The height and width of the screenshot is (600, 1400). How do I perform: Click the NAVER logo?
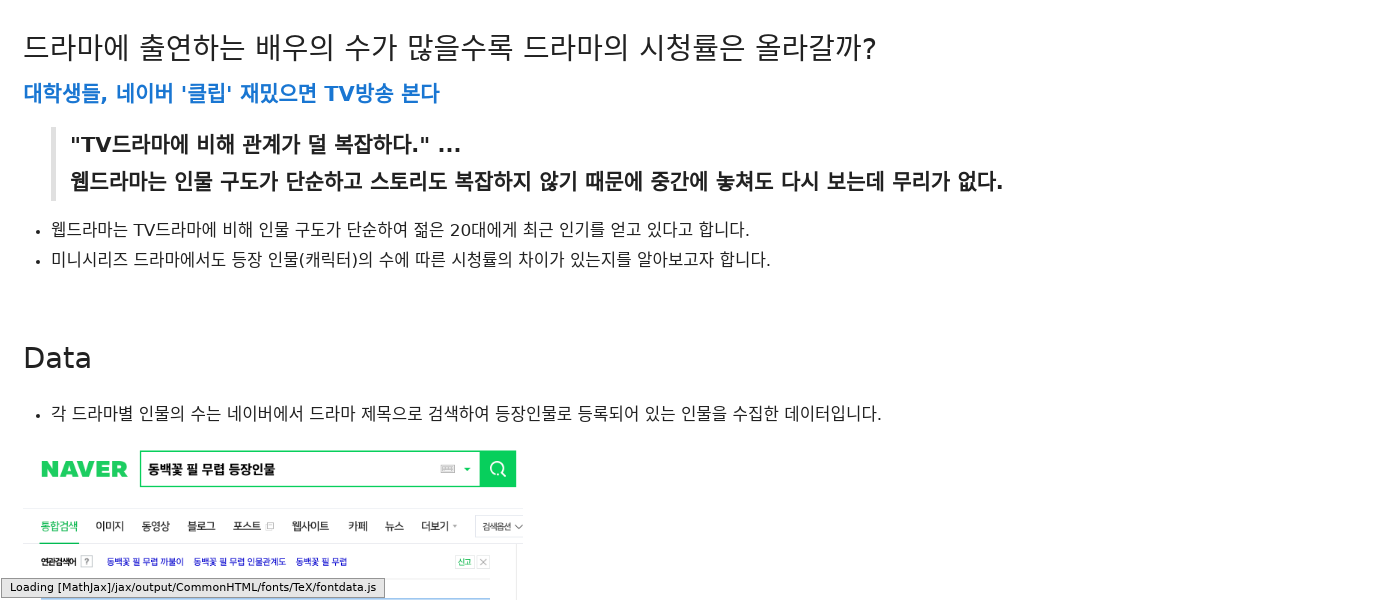[x=84, y=469]
